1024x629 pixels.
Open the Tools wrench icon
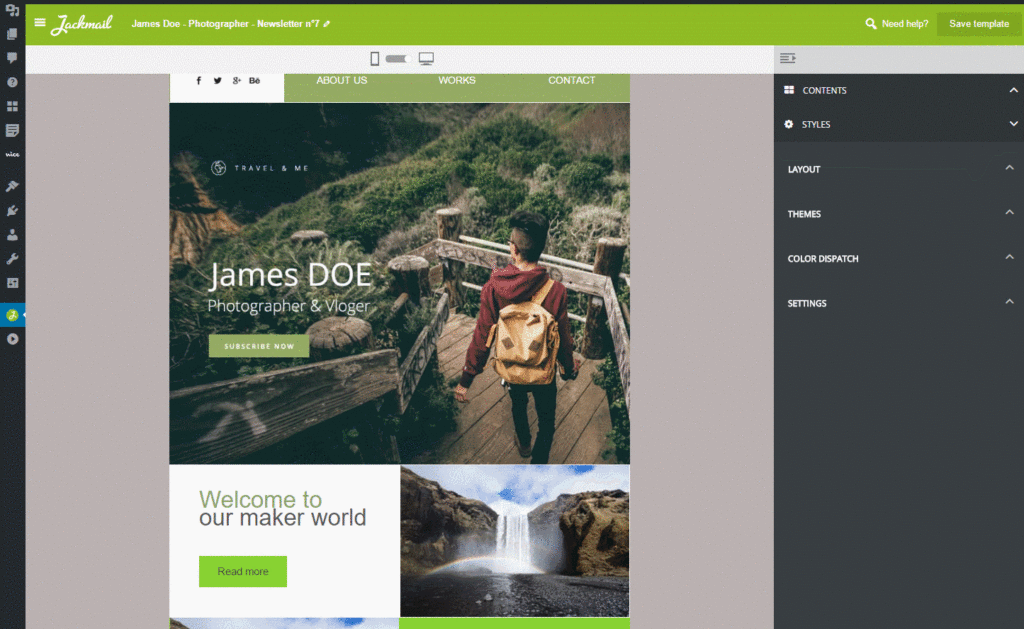12,259
